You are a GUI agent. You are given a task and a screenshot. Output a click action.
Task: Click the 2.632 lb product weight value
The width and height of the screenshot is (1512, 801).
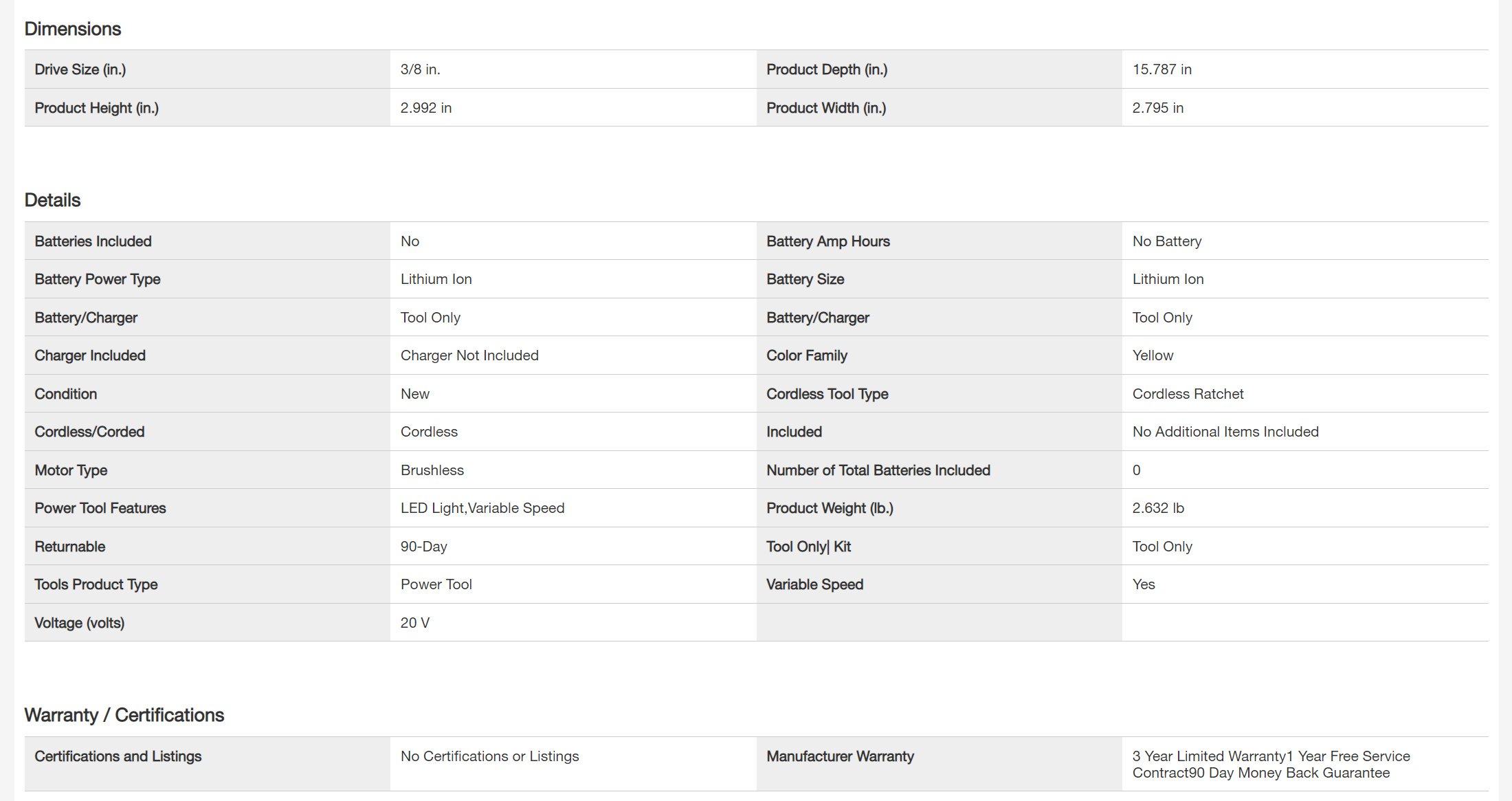click(x=1158, y=508)
